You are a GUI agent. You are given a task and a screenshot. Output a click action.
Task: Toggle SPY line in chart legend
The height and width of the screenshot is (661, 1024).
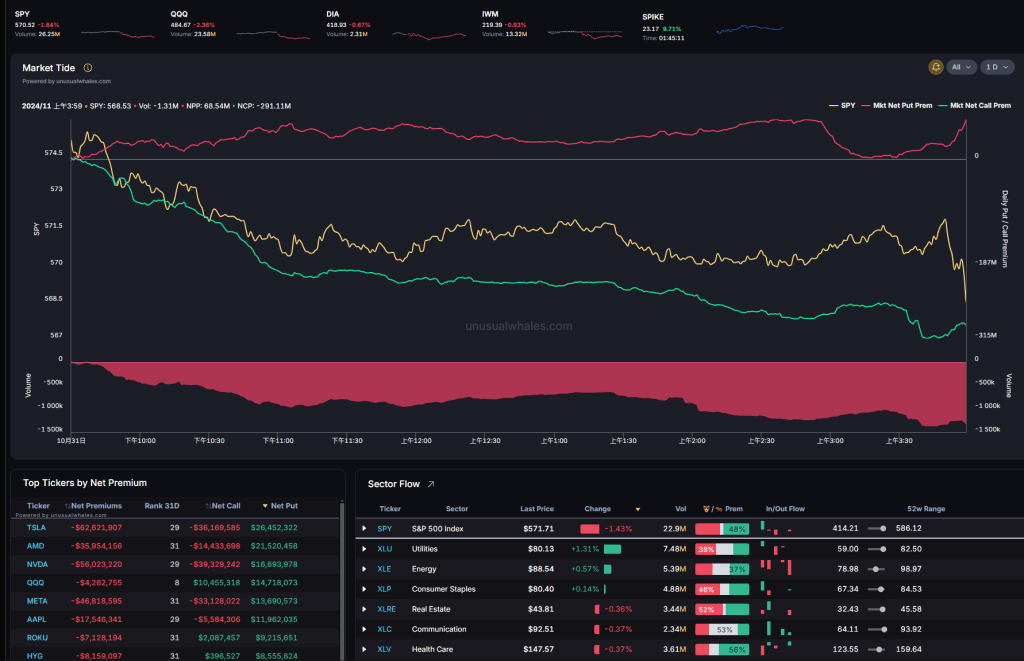tap(841, 105)
